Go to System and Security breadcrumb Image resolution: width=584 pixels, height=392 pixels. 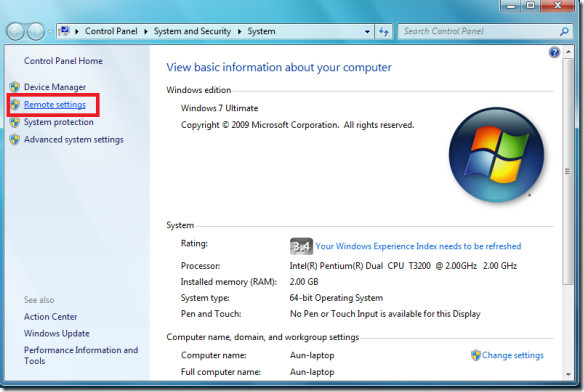192,31
